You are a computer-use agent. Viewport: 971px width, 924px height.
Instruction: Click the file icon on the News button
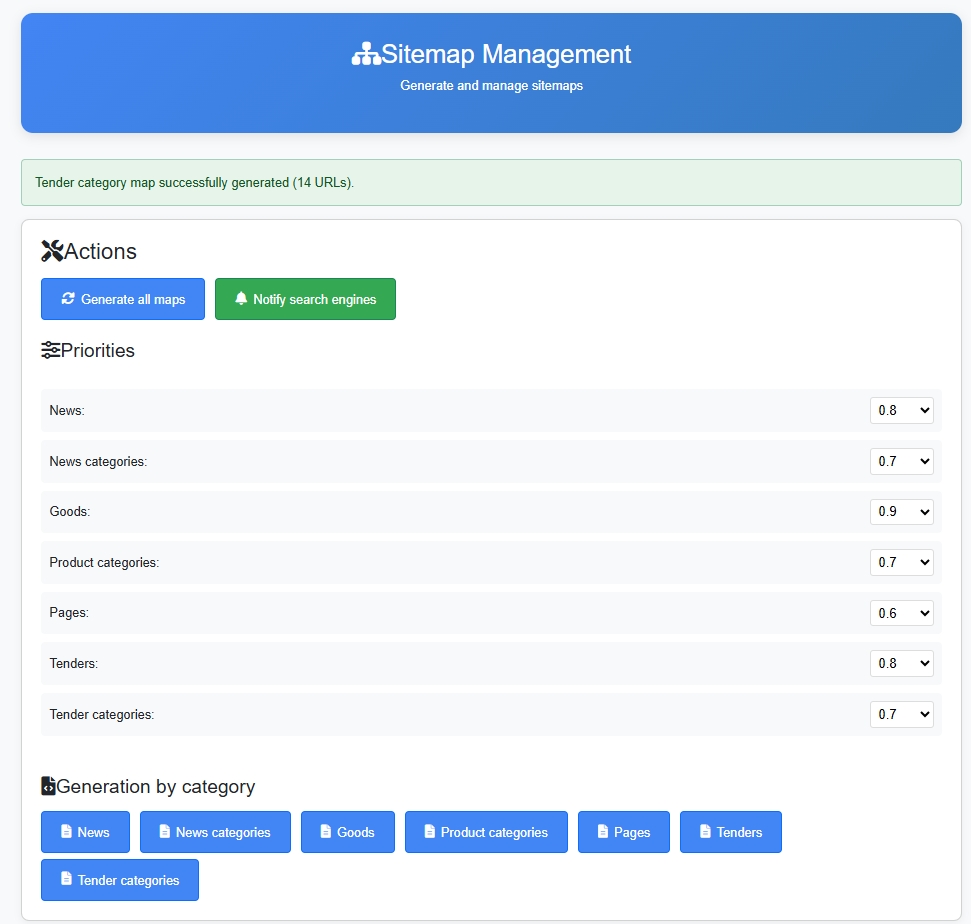pos(66,832)
